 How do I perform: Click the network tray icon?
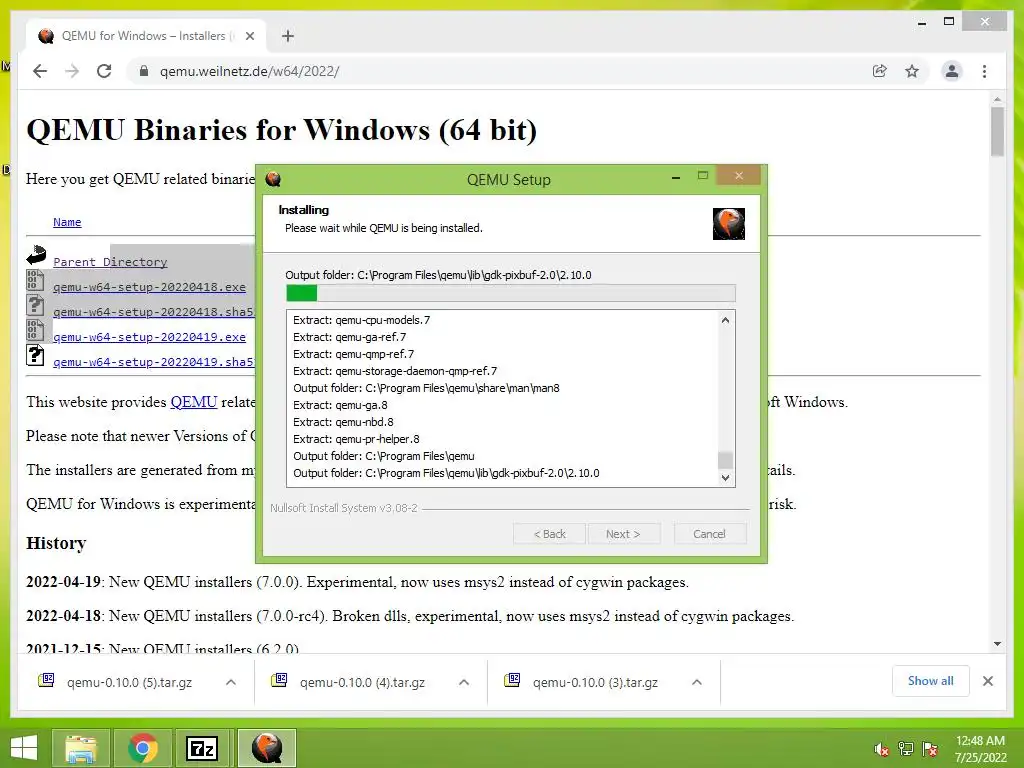click(906, 749)
